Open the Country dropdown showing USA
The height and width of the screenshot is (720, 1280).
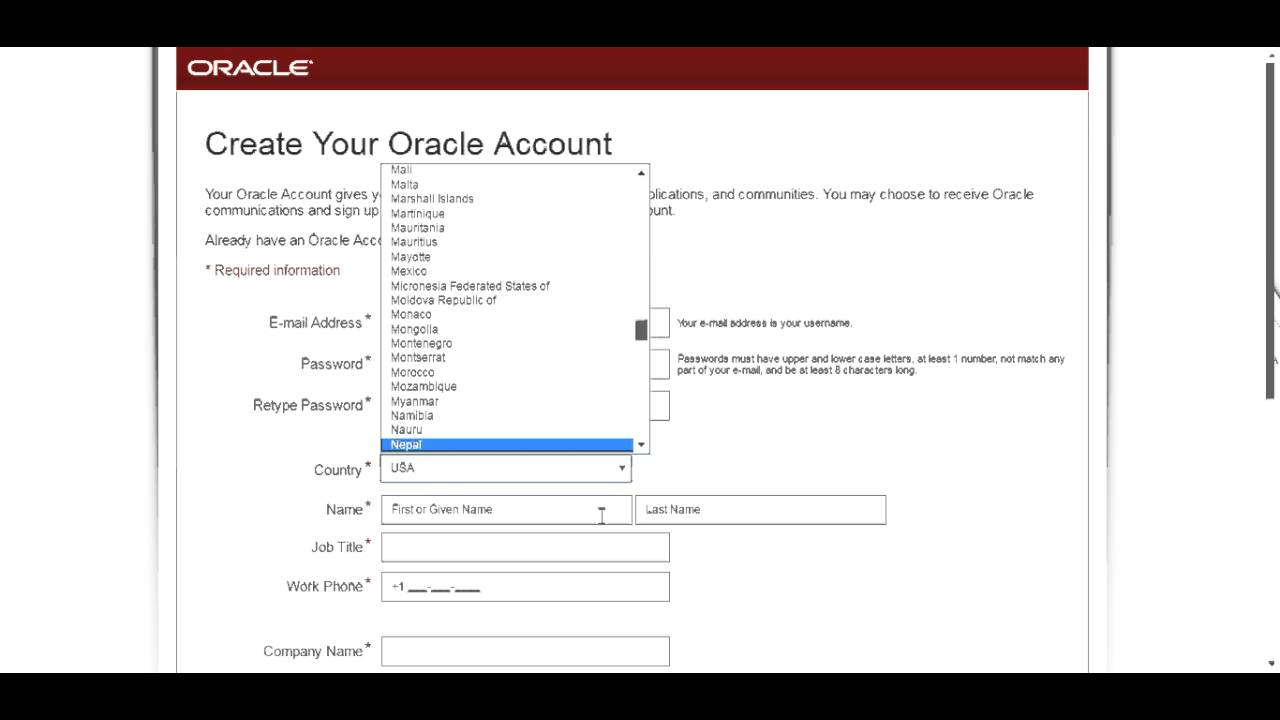[506, 468]
